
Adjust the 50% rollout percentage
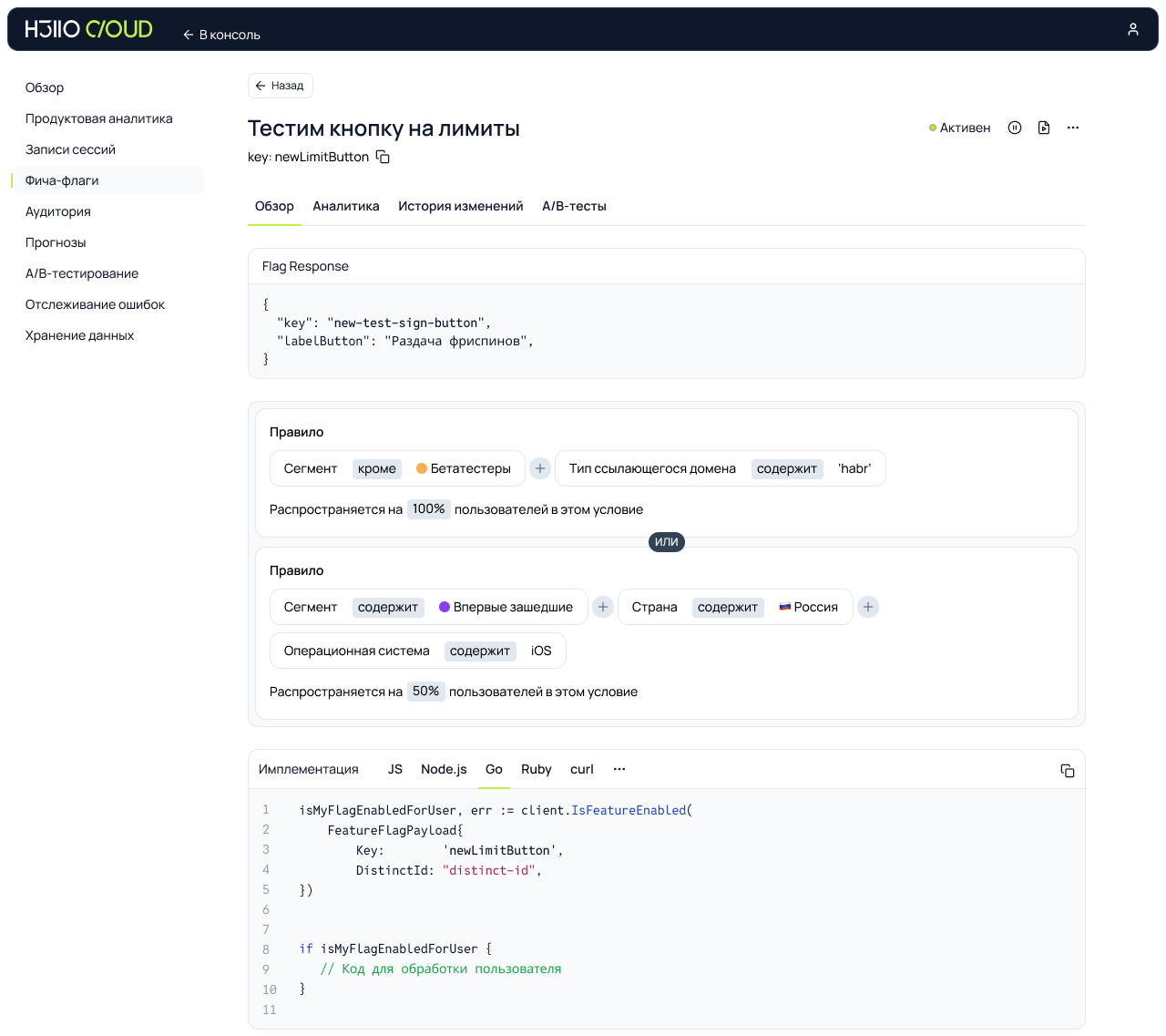(425, 692)
